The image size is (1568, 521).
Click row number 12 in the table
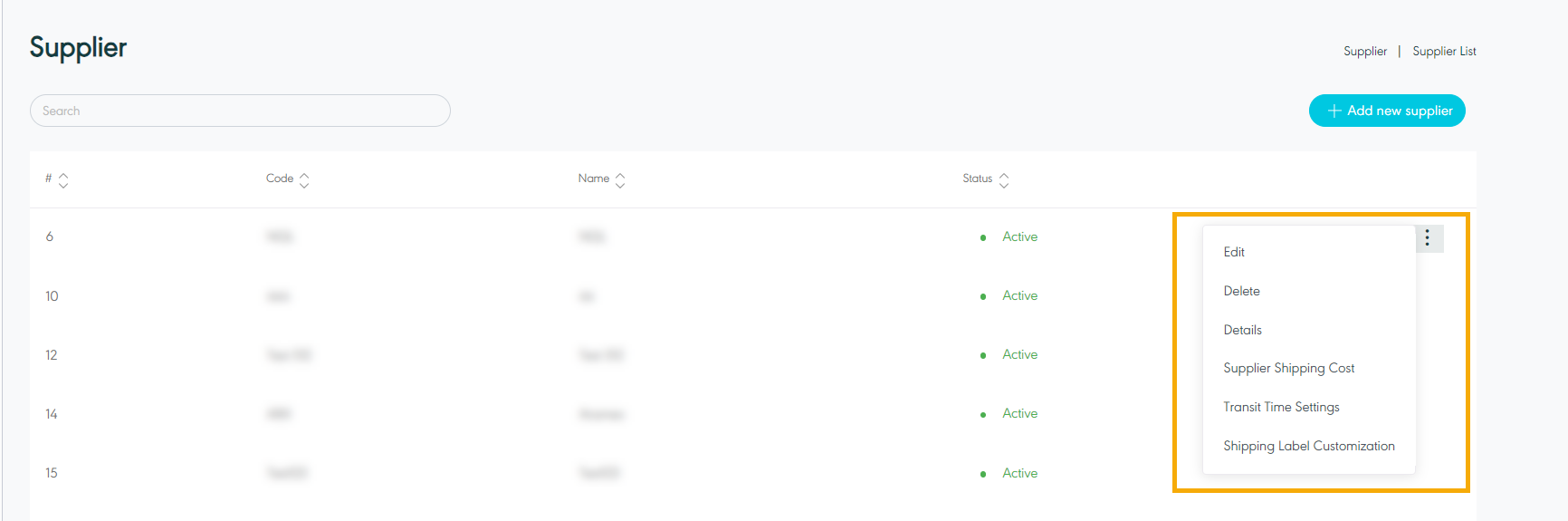click(x=52, y=355)
